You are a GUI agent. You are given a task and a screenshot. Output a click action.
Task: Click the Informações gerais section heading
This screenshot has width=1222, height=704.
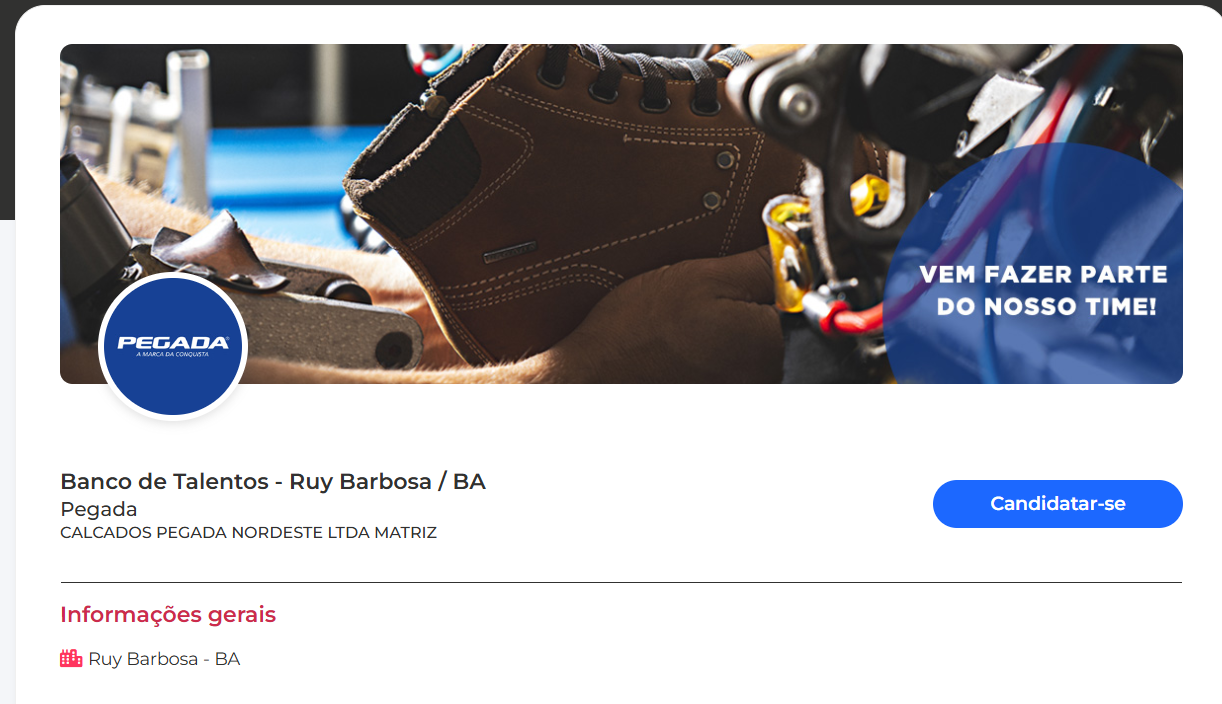(x=168, y=614)
